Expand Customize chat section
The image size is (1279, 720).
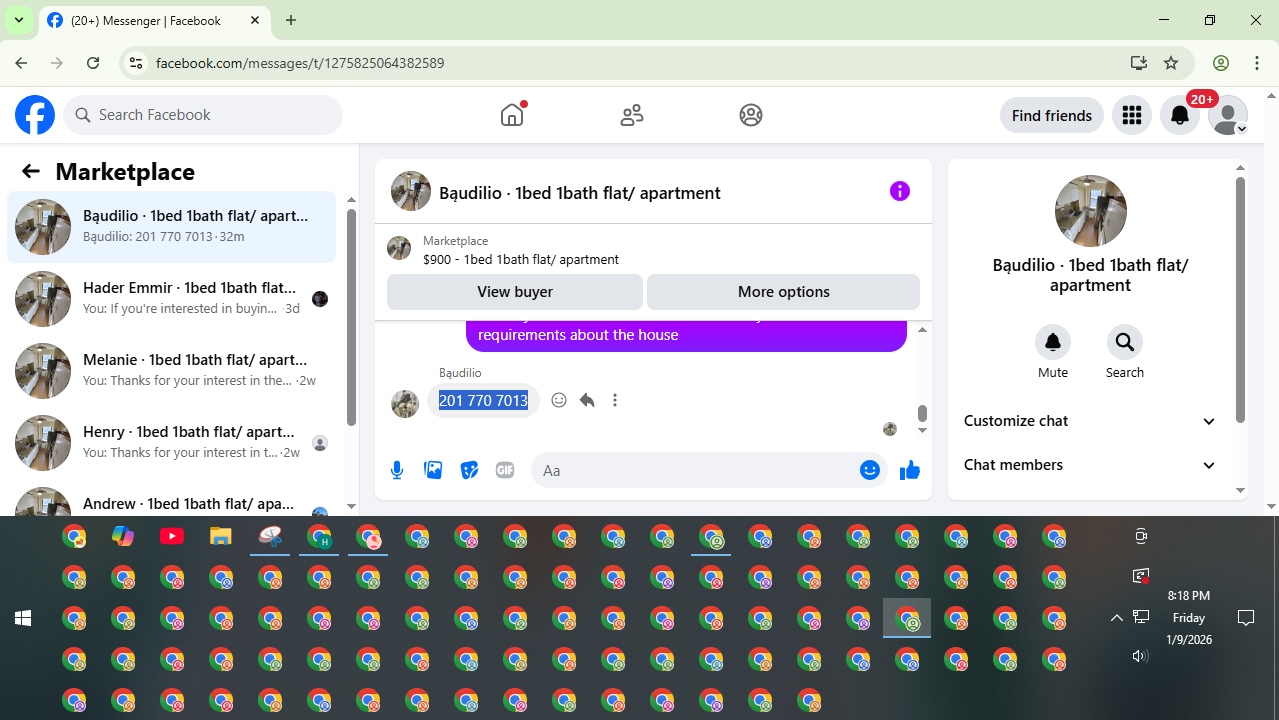tap(1090, 421)
